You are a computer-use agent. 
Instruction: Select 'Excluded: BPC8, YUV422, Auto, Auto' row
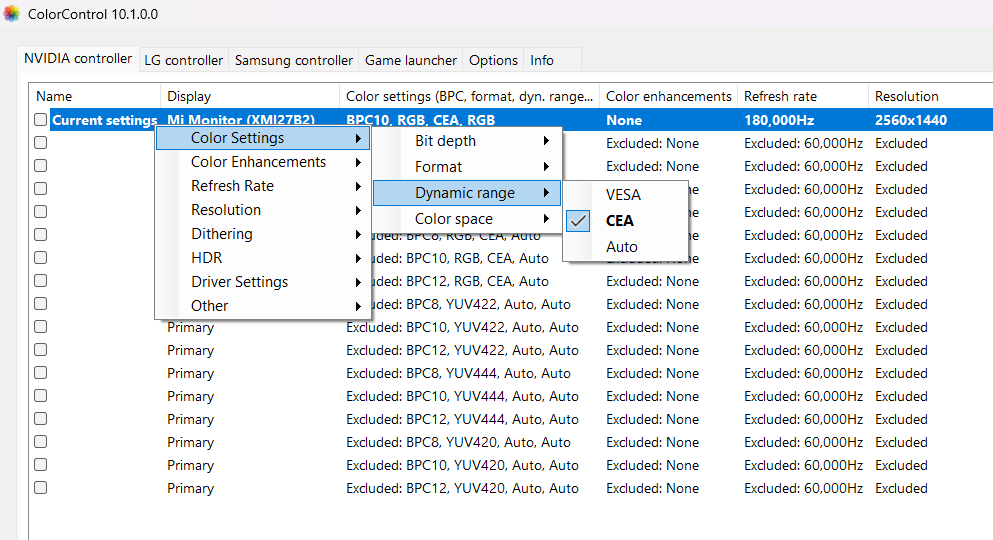click(471, 305)
